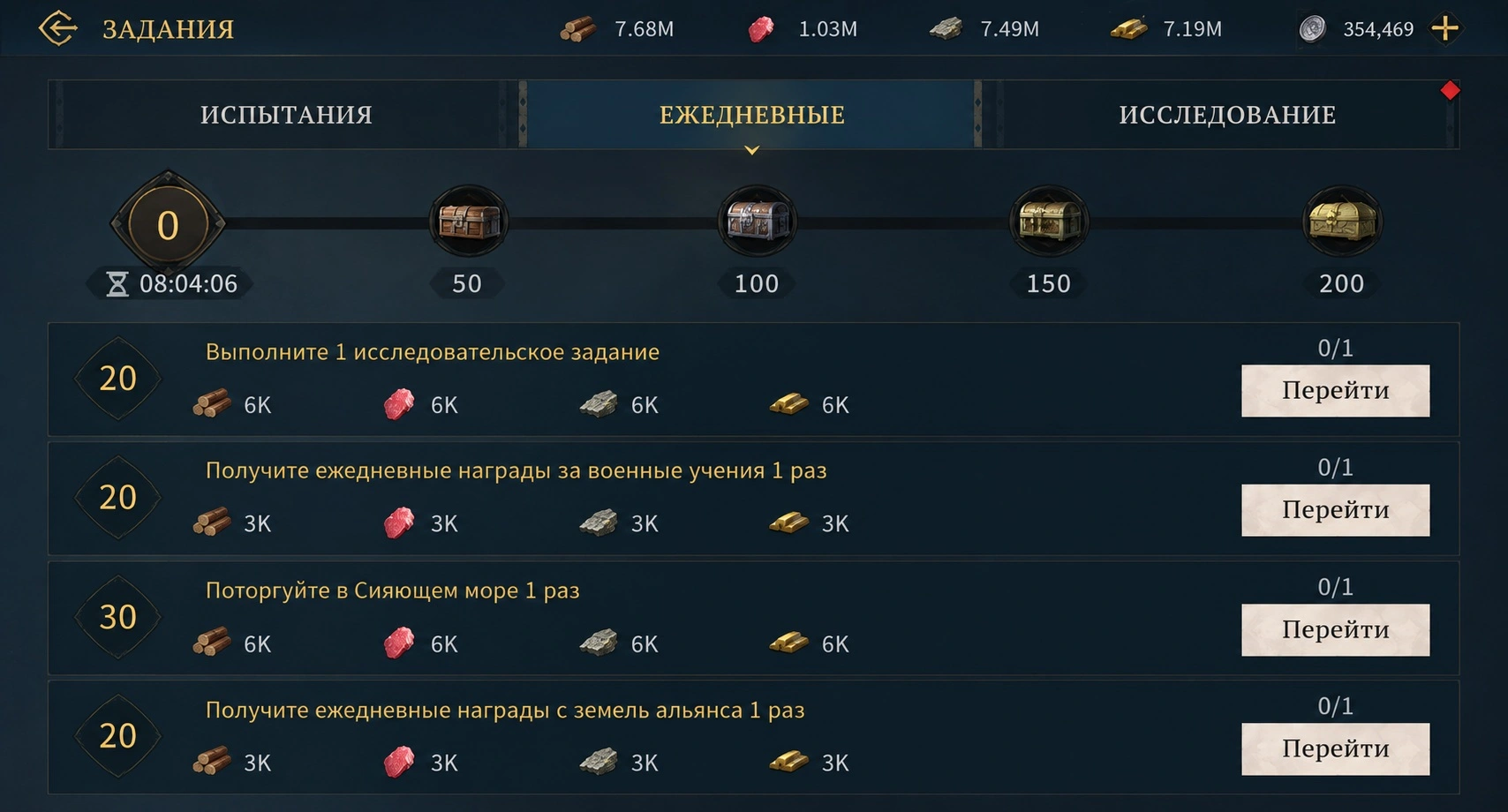Viewport: 1508px width, 812px height.
Task: Tap the plus icon to add silver
Action: tap(1444, 29)
